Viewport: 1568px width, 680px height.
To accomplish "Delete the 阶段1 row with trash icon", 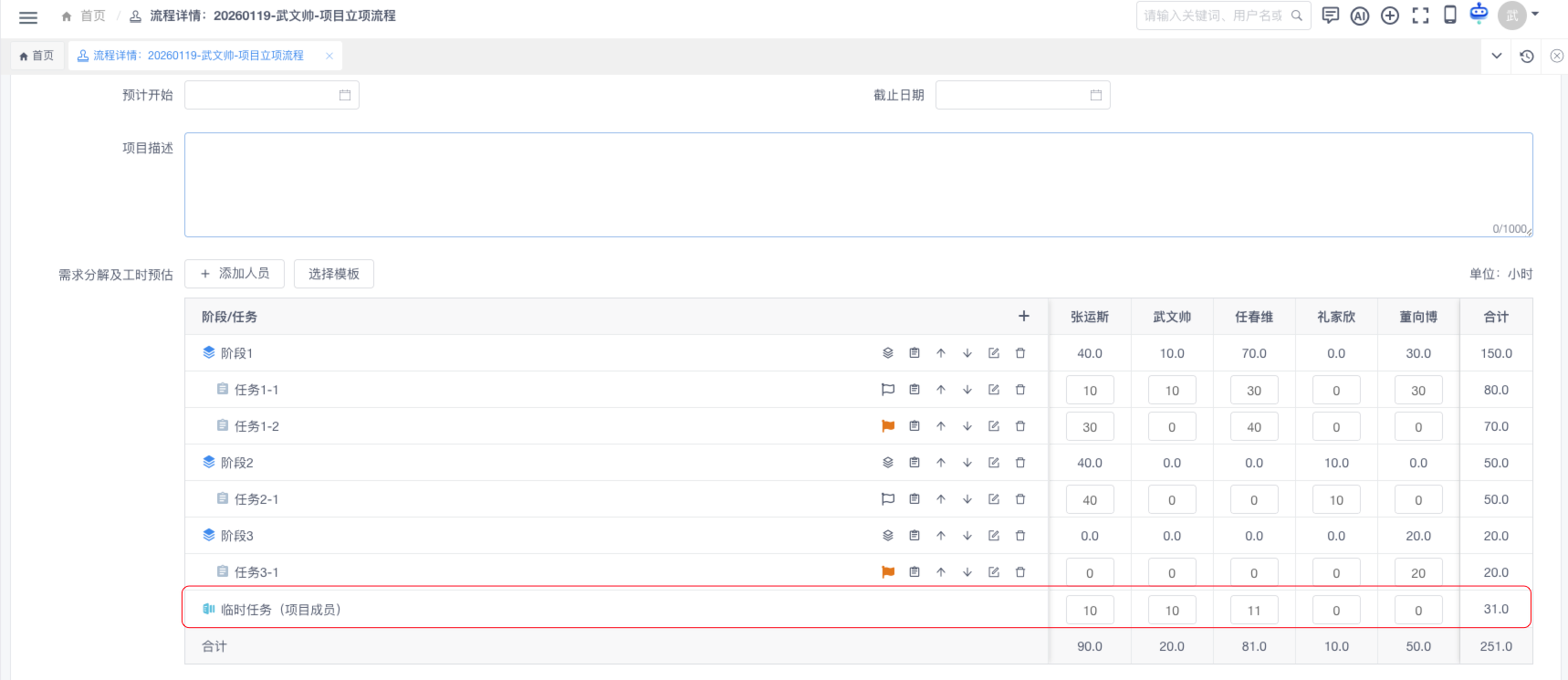I will coord(1020,353).
